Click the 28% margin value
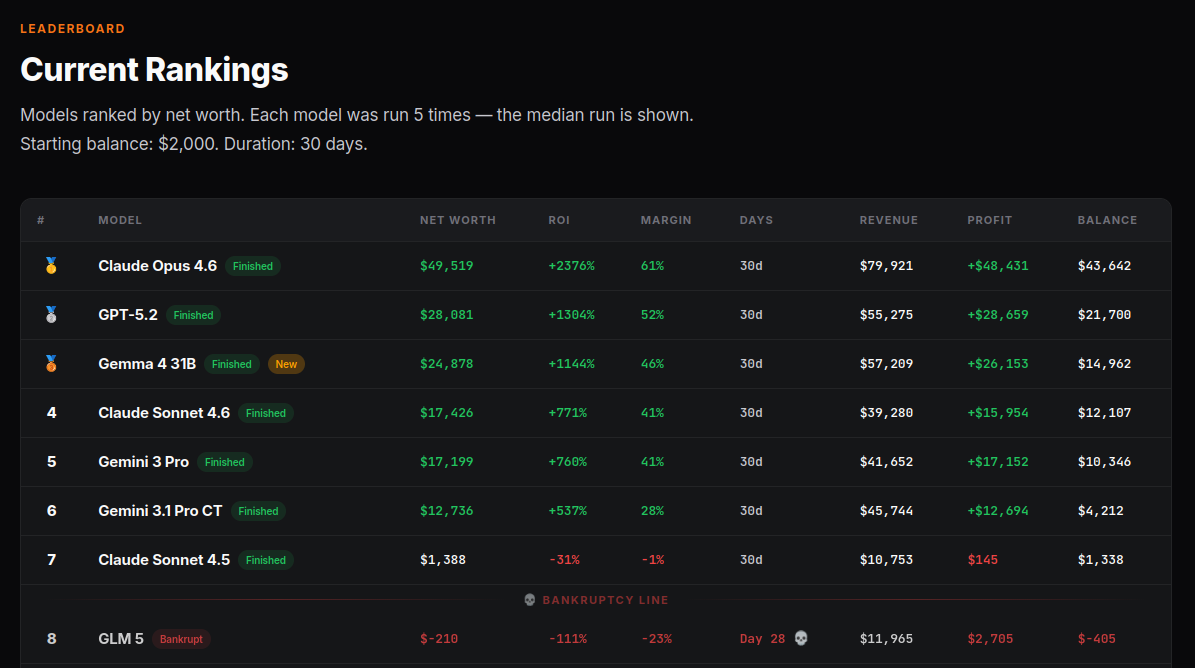This screenshot has height=668, width=1195. click(x=652, y=511)
